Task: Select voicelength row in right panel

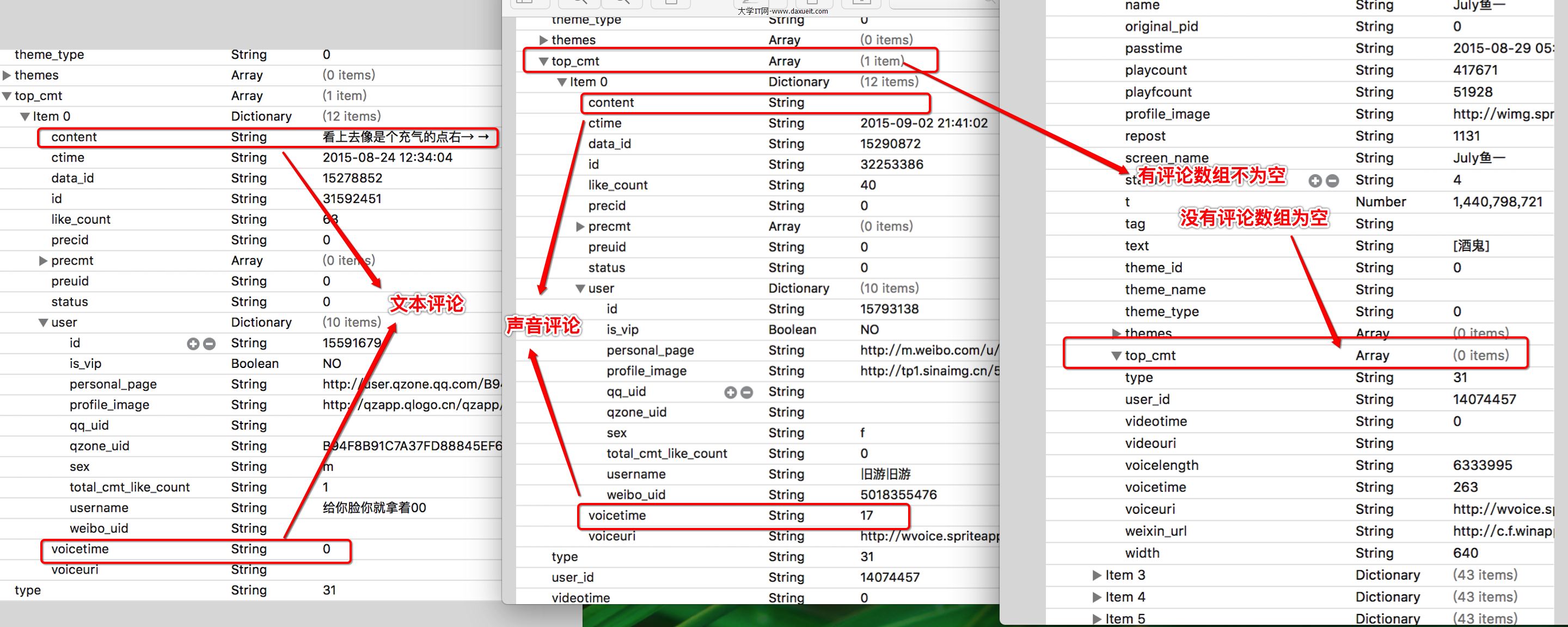Action: point(1161,466)
